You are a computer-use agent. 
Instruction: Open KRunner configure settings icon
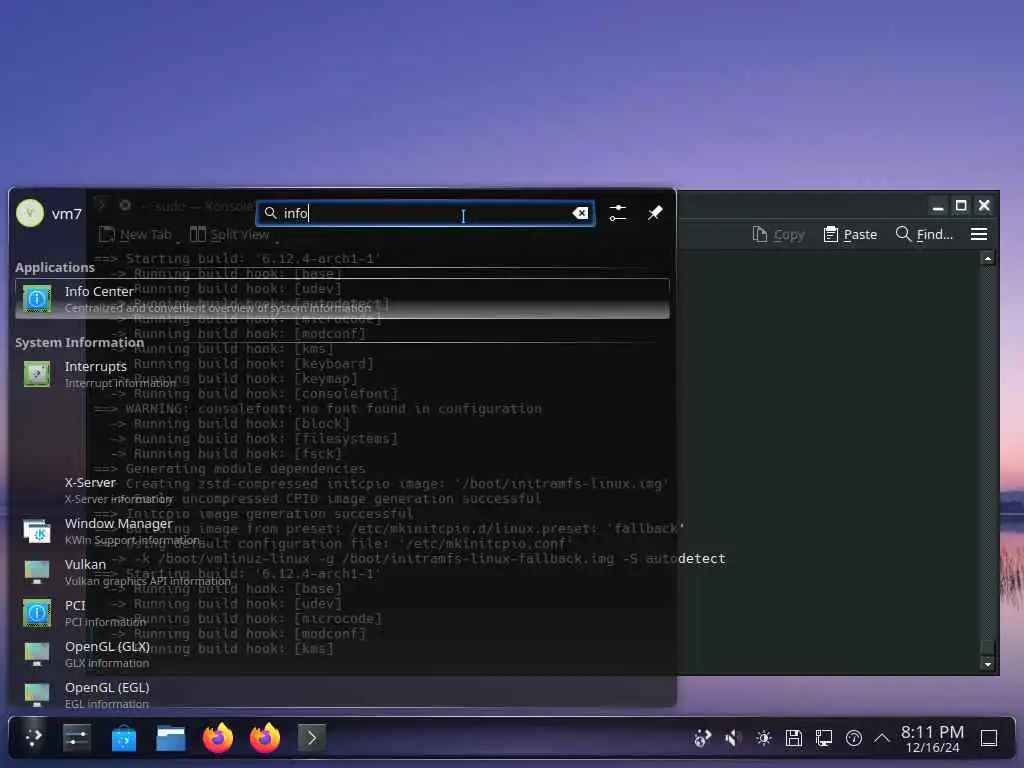pos(618,213)
